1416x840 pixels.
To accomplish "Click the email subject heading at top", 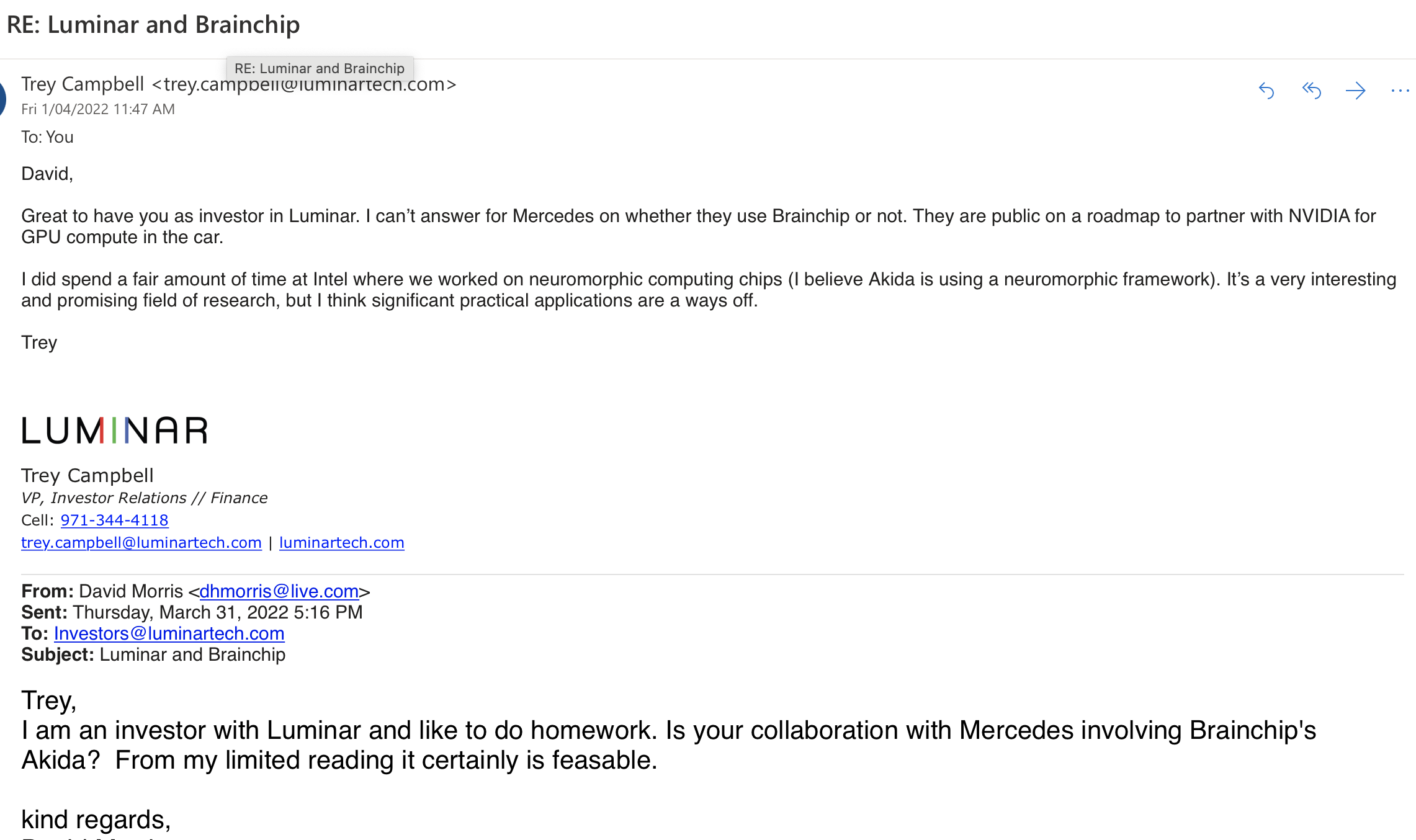I will click(x=153, y=25).
